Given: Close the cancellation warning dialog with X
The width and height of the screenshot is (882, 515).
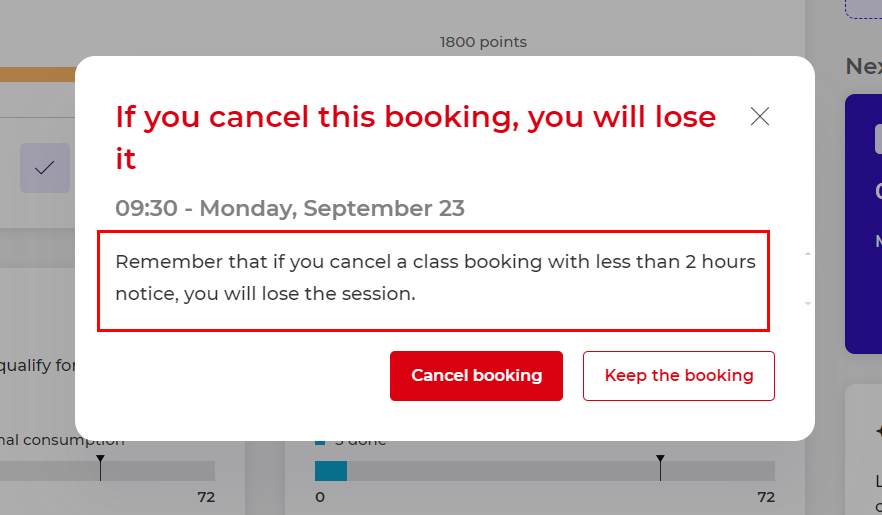Looking at the screenshot, I should [760, 116].
